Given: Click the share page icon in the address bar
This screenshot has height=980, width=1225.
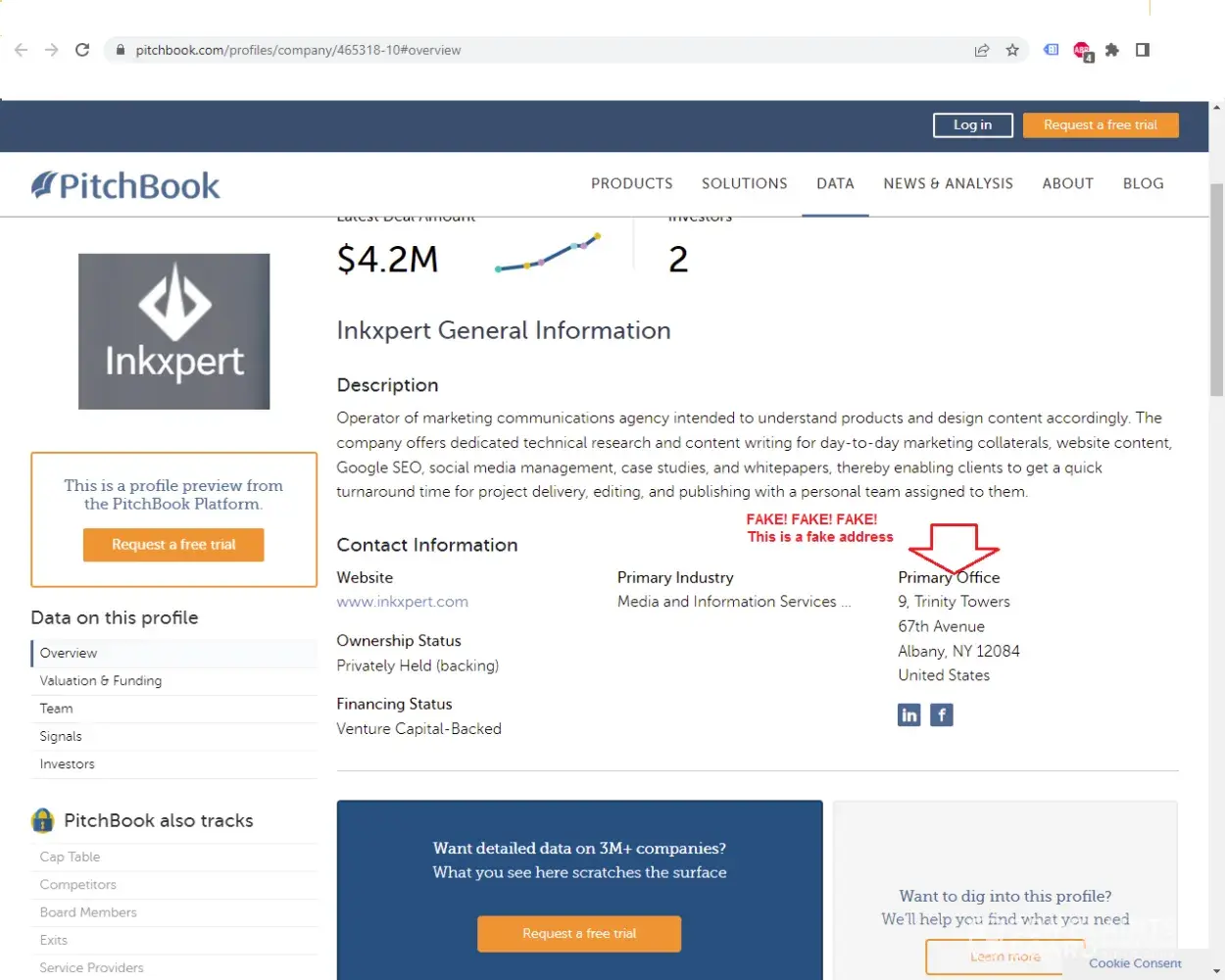Looking at the screenshot, I should click(981, 50).
